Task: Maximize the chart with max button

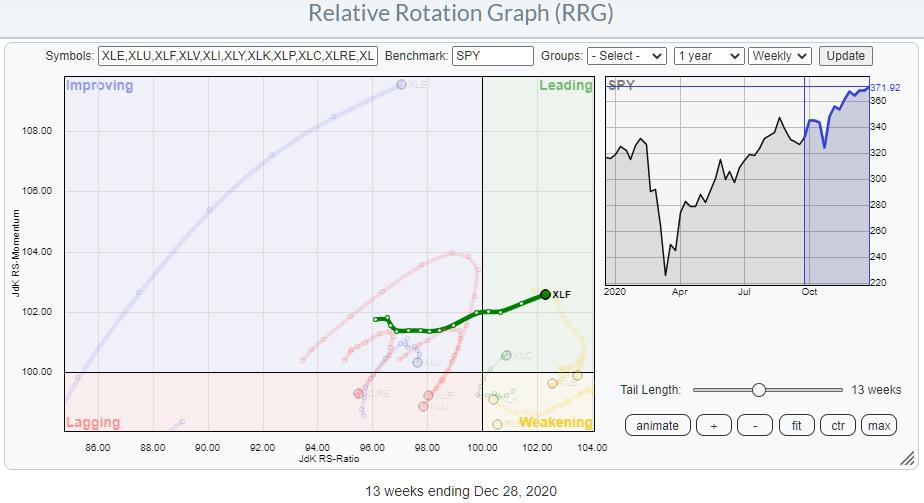Action: point(879,425)
